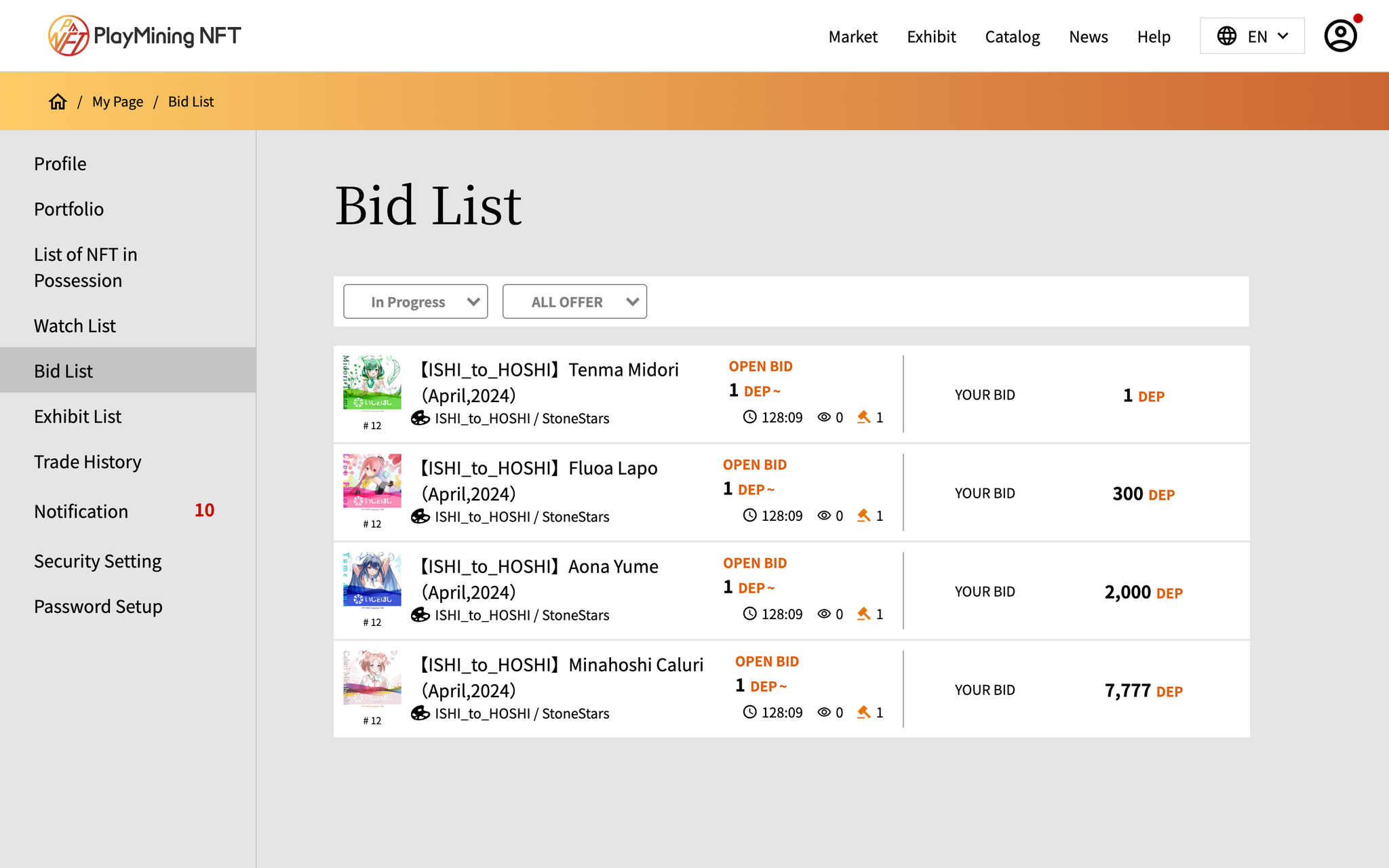Click eye views icon in Tenma Midori row
The height and width of the screenshot is (868, 1389).
[824, 418]
